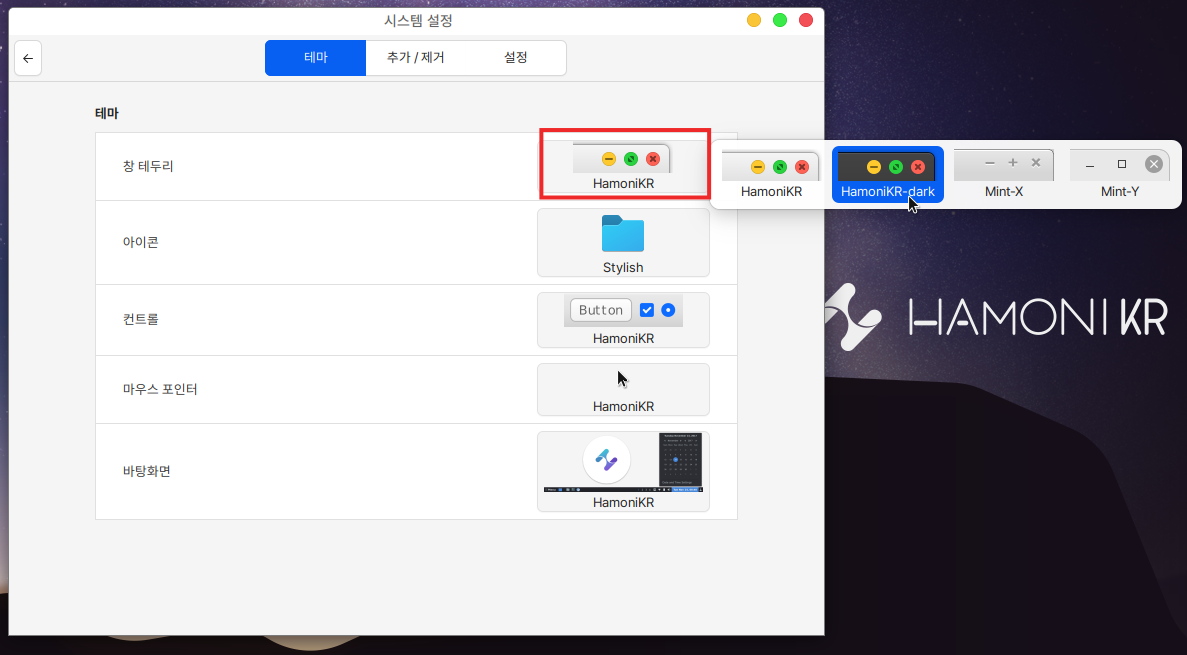Click the radio button in 컨트롤 preview
This screenshot has width=1187, height=655.
pyautogui.click(x=668, y=310)
